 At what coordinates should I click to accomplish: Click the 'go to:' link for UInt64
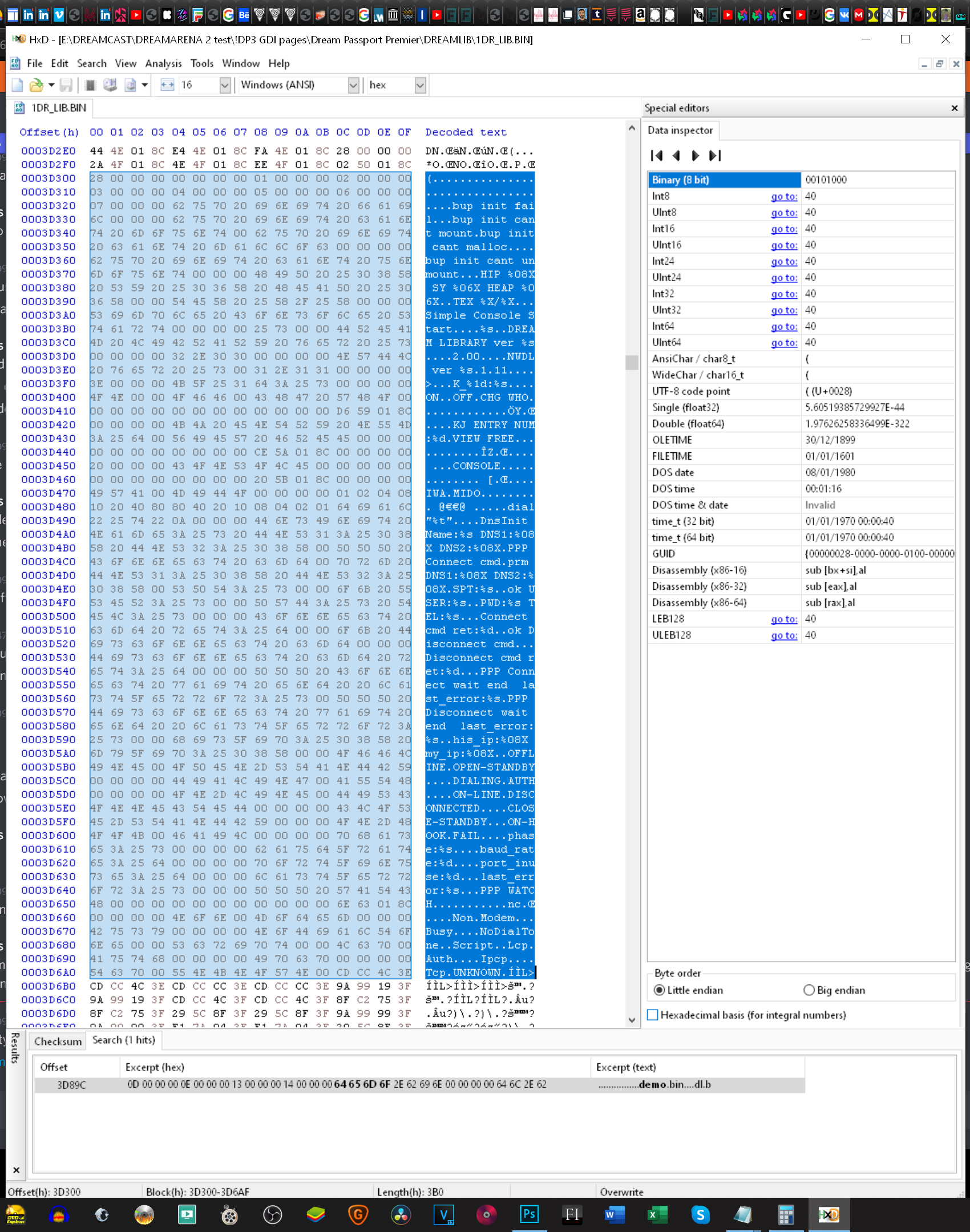click(x=784, y=343)
